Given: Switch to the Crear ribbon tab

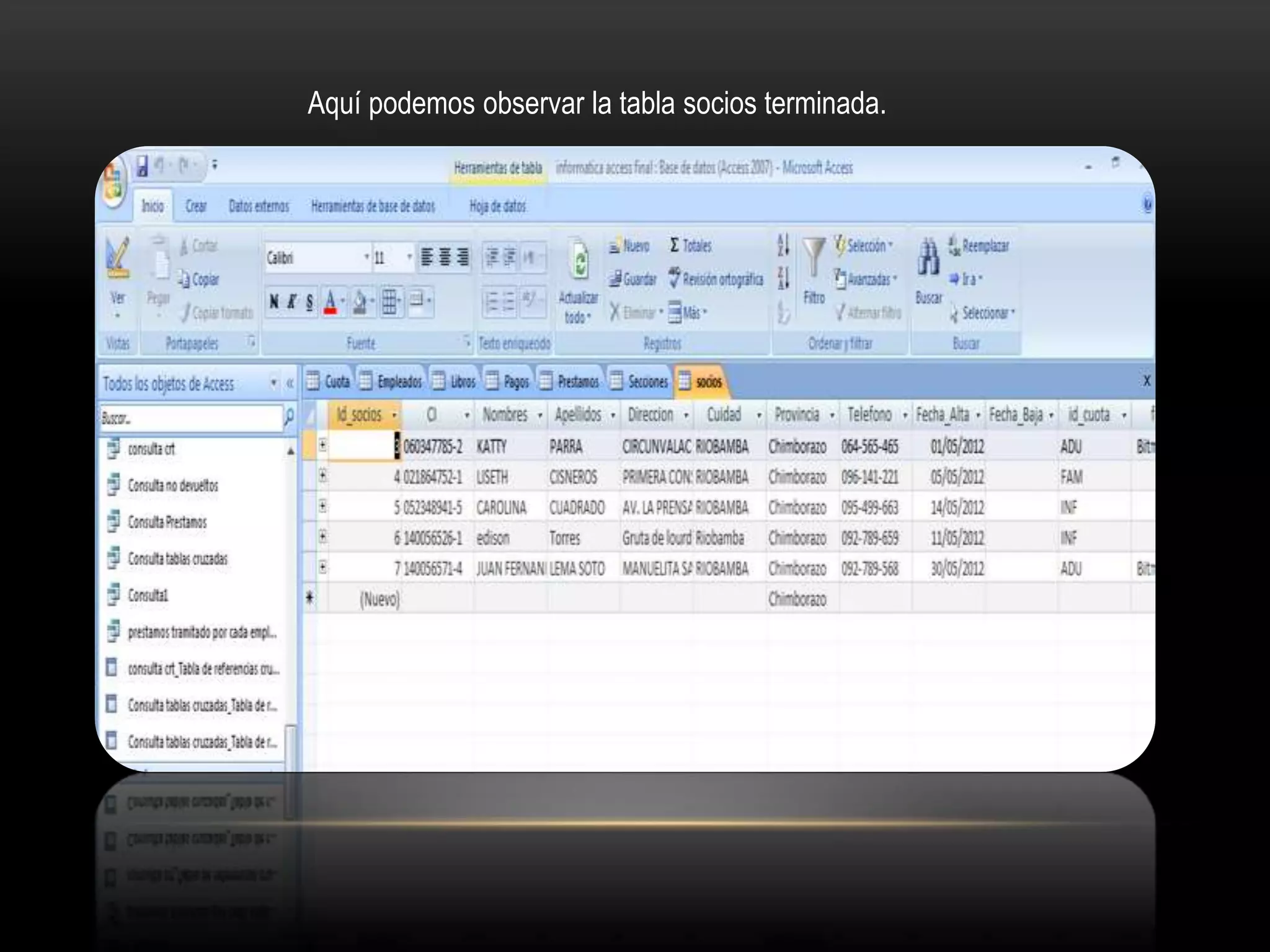Looking at the screenshot, I should pos(196,206).
